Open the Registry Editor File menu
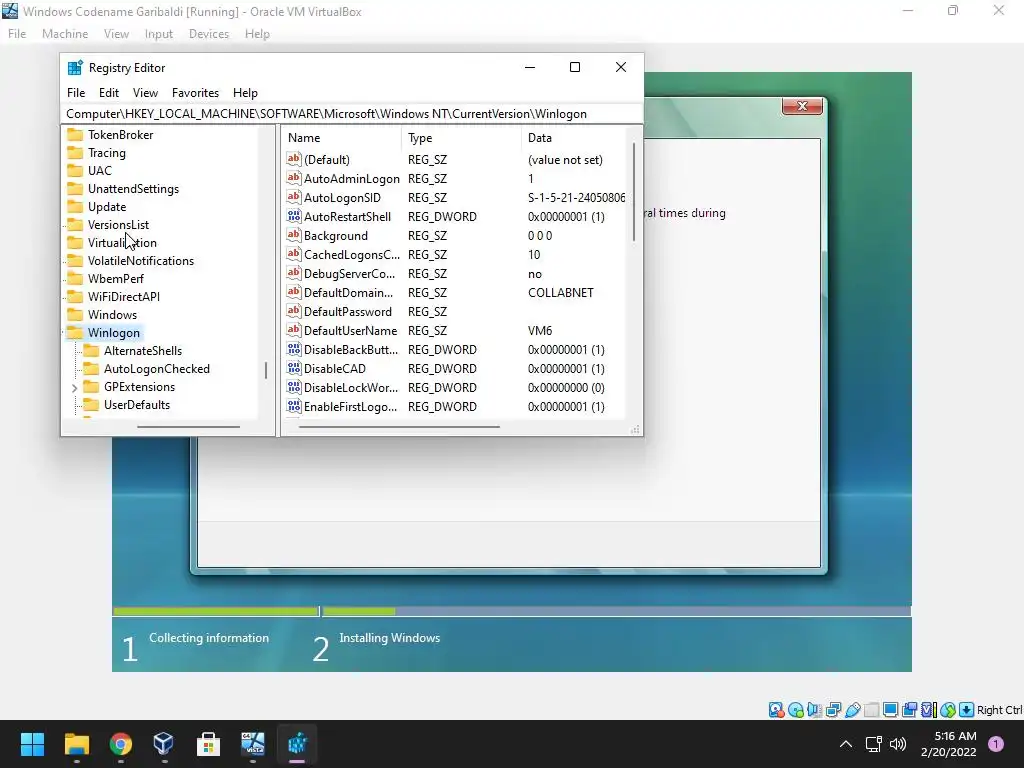1024x768 pixels. pyautogui.click(x=76, y=93)
